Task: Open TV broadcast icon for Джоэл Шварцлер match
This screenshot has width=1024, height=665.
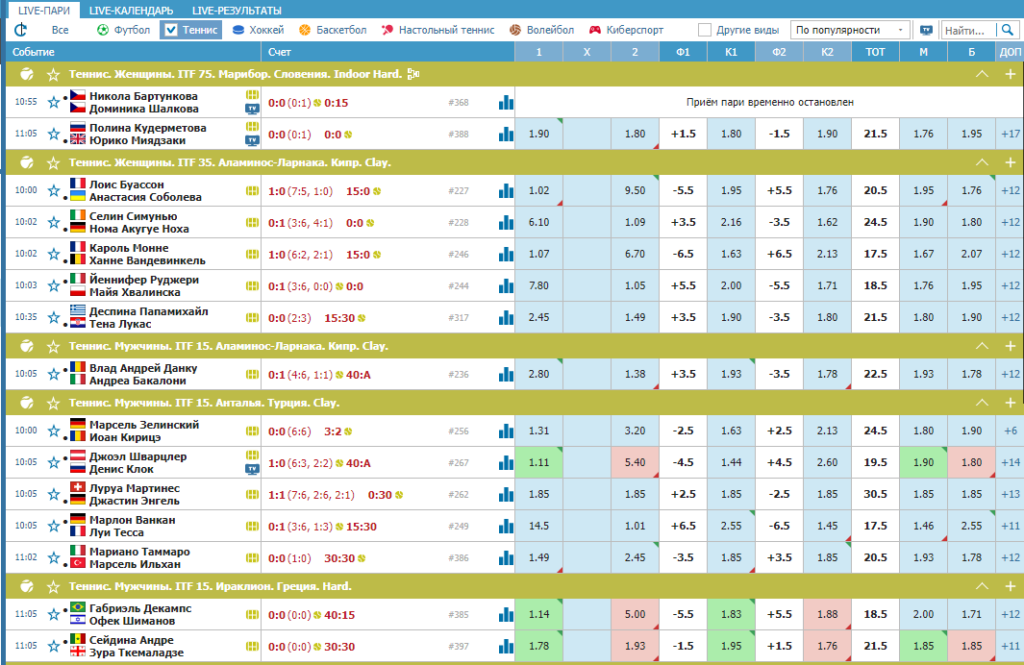Action: [252, 469]
